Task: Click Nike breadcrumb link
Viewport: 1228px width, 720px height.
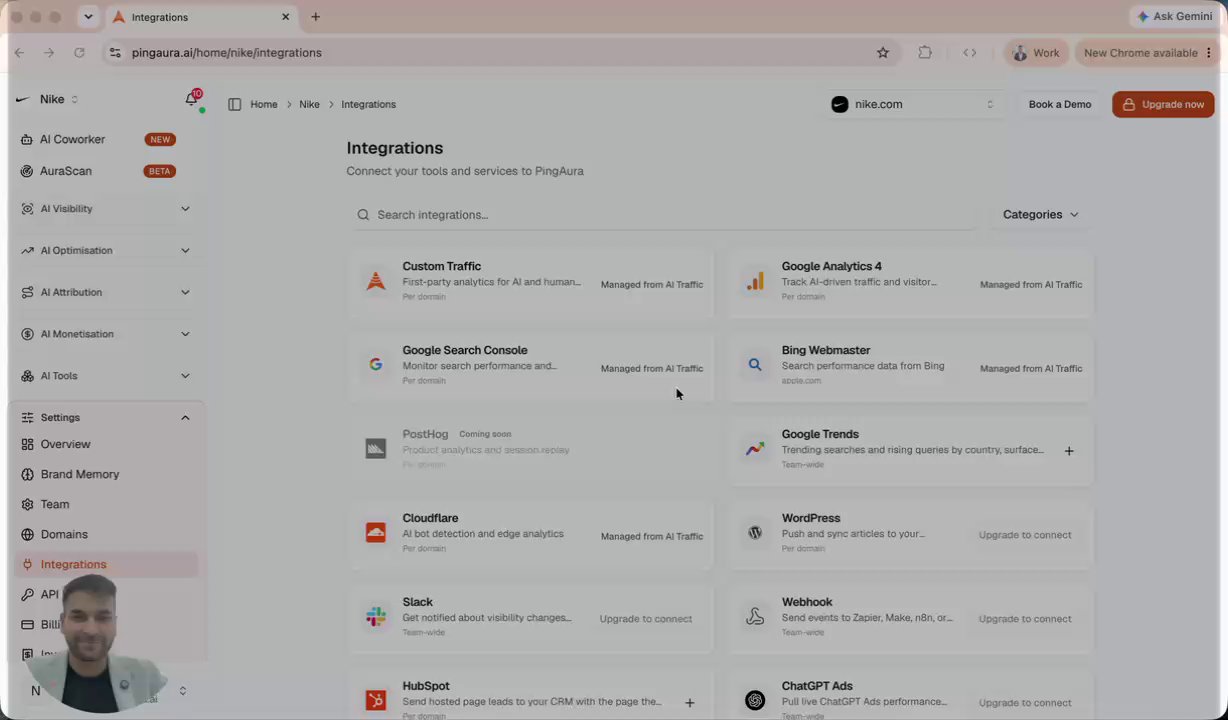Action: tap(310, 104)
